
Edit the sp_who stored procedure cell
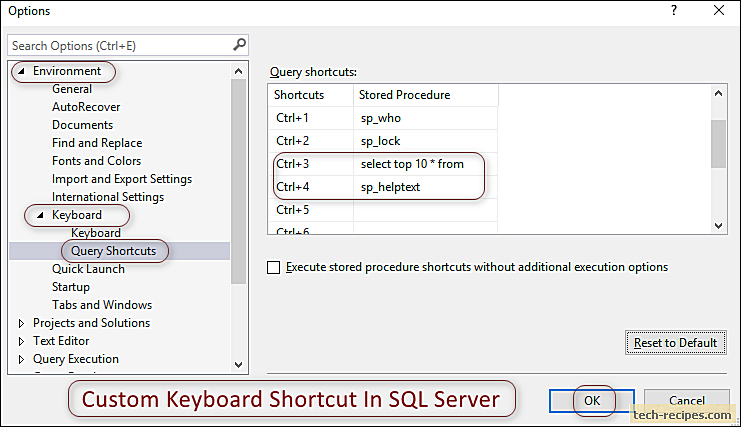(425, 118)
